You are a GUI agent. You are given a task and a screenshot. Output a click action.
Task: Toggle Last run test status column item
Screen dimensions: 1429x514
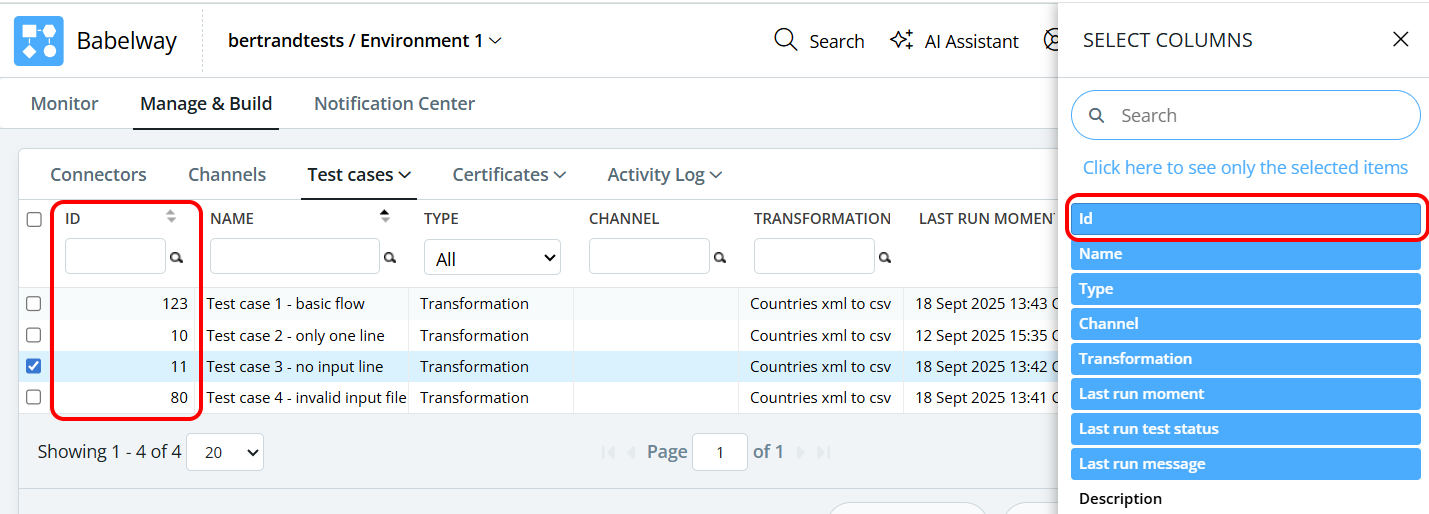click(1246, 429)
